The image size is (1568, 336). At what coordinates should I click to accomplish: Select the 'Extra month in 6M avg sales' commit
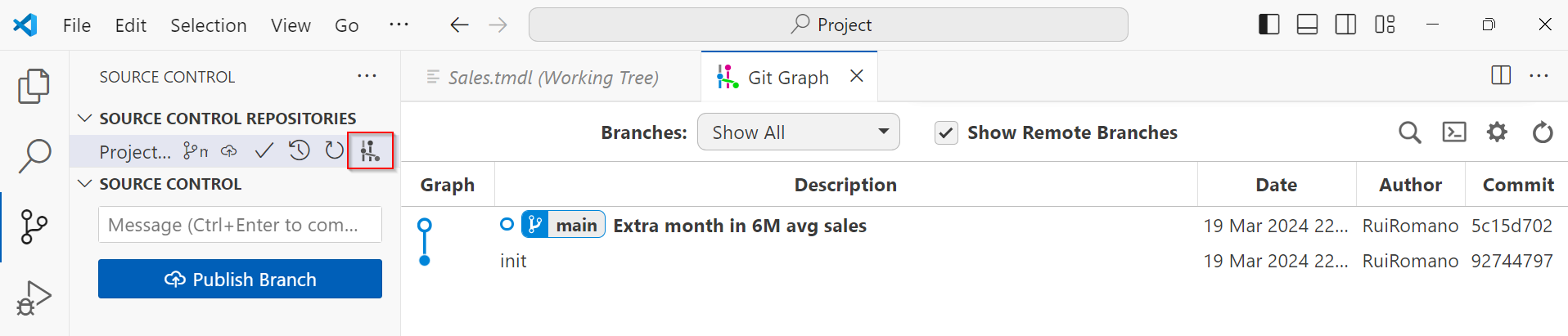tap(739, 226)
